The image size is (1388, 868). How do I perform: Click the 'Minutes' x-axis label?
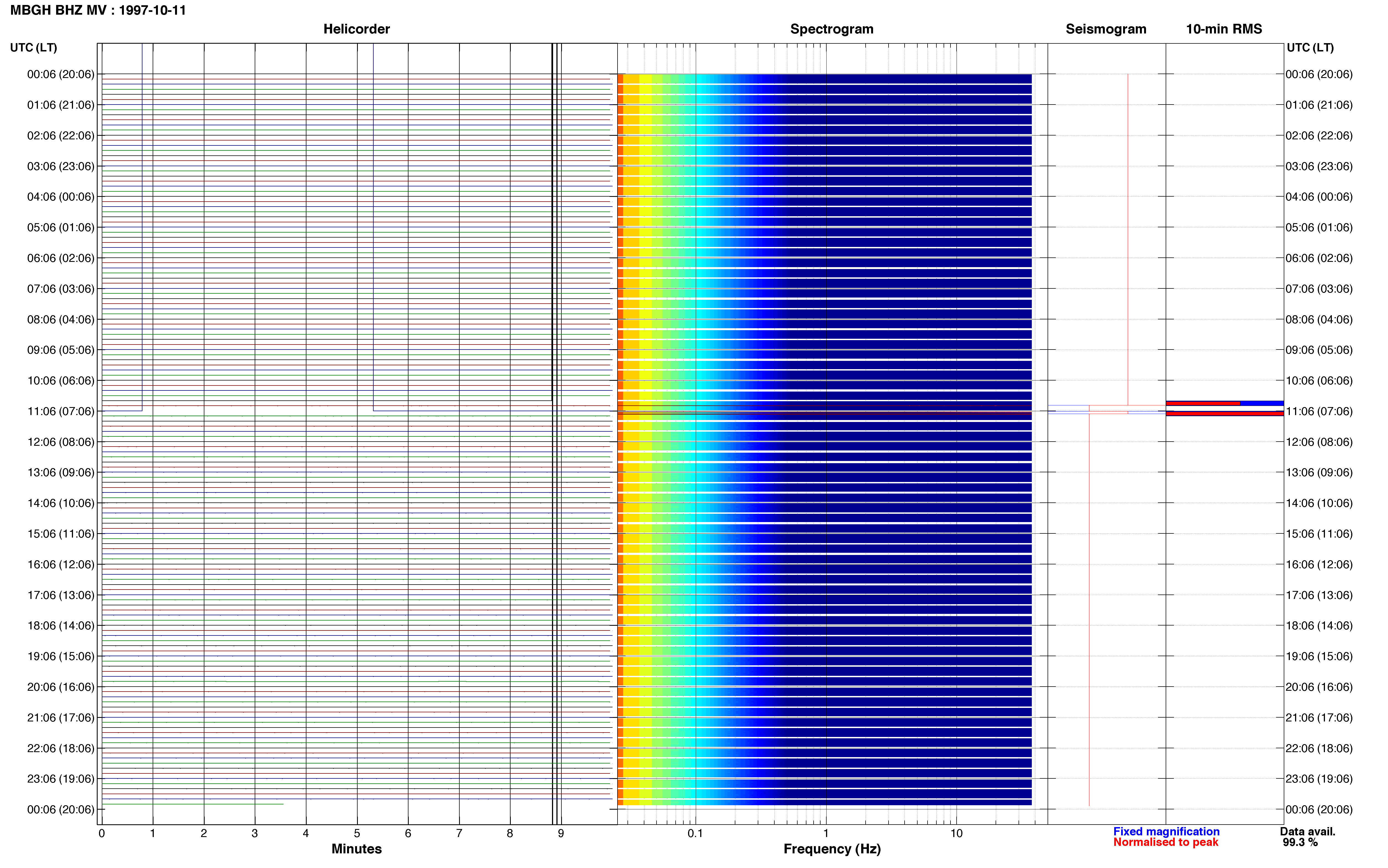356,849
